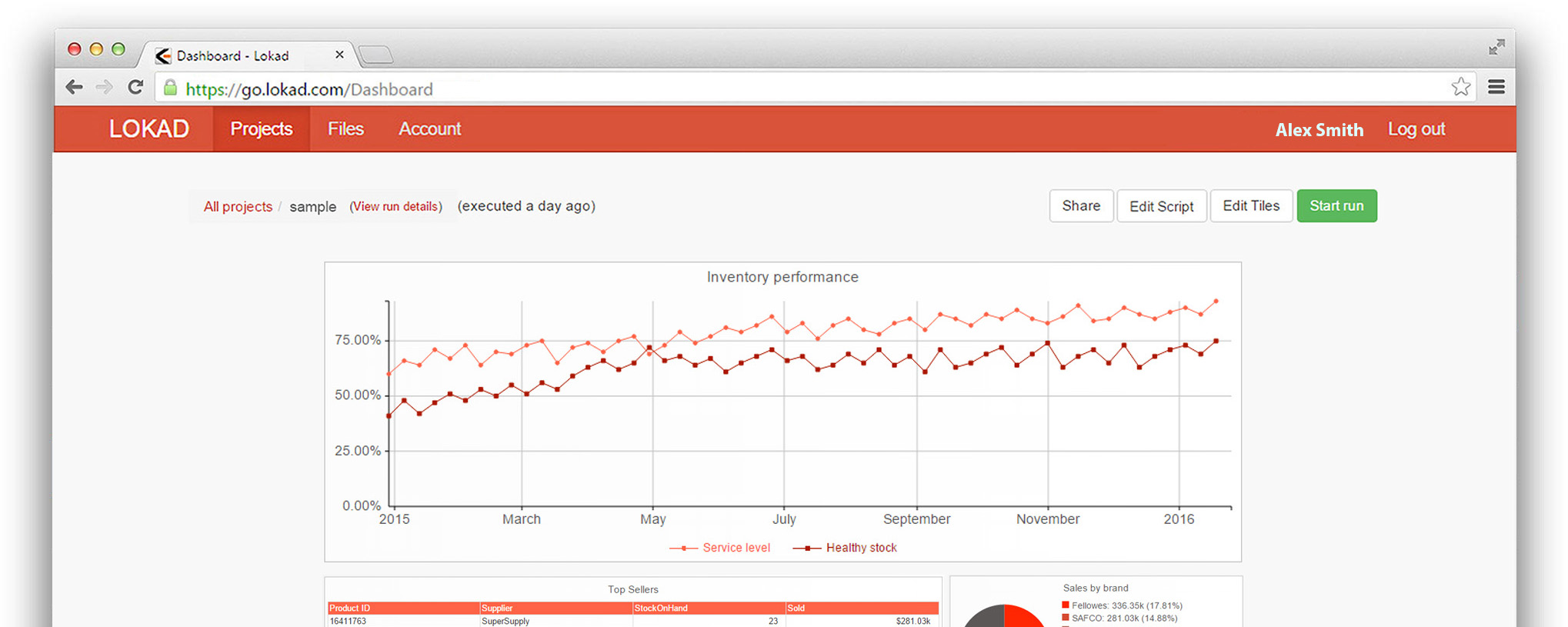Click the last Service level data point

coord(1216,301)
